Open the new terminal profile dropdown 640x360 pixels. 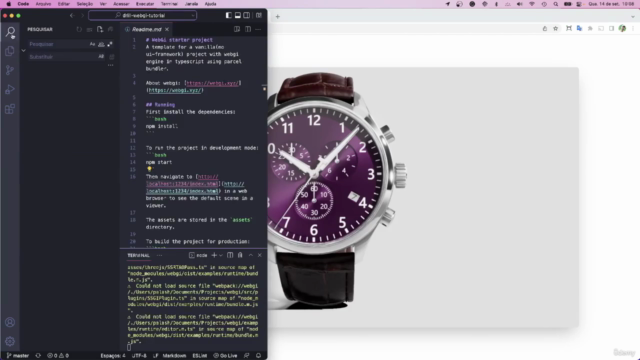point(221,256)
